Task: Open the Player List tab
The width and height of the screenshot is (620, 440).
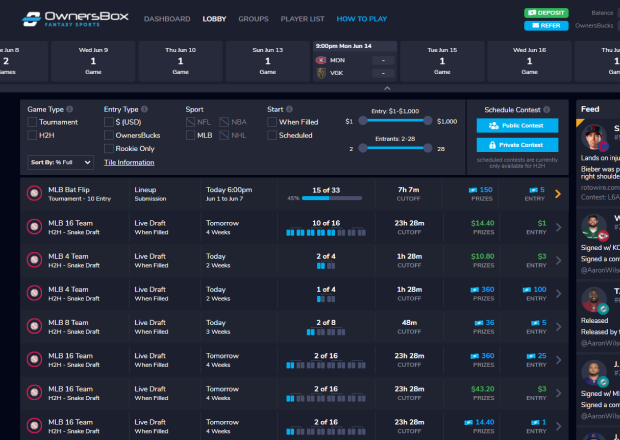Action: pyautogui.click(x=302, y=19)
